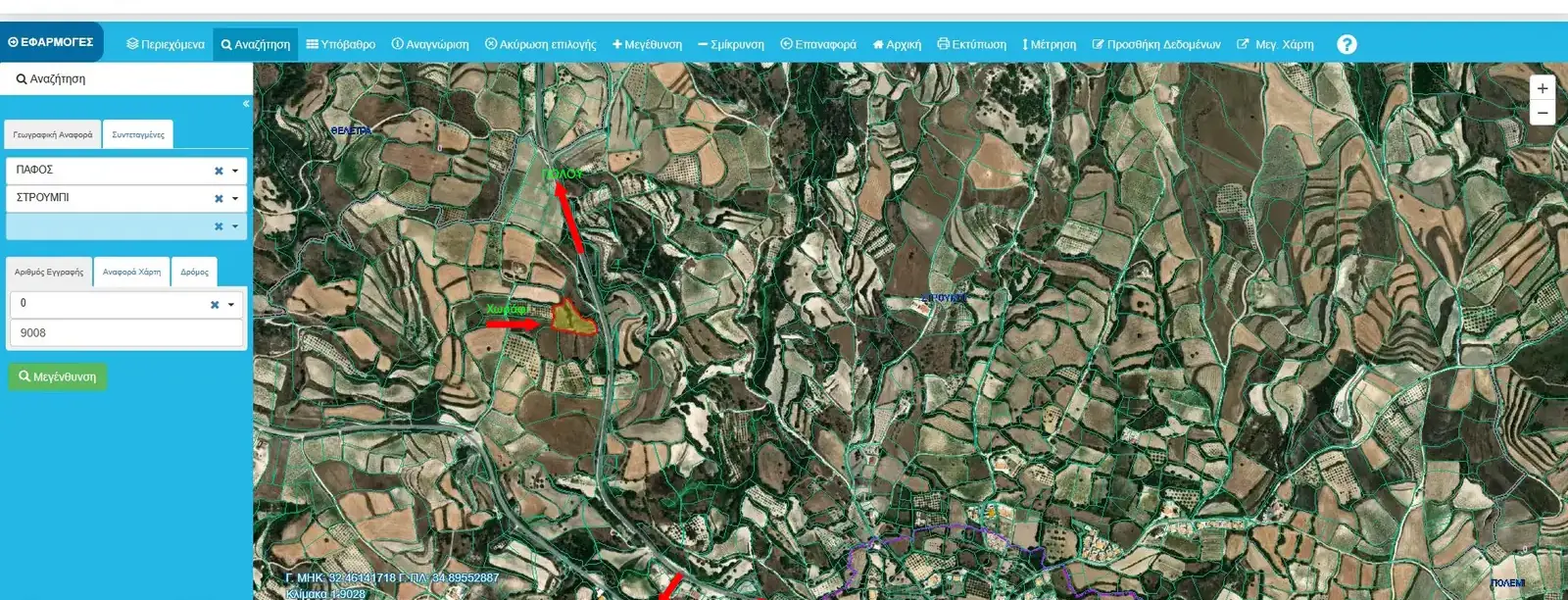Activate the Αναγνώριση identify tool
Viewport: 1568px width, 600px height.
(x=430, y=44)
